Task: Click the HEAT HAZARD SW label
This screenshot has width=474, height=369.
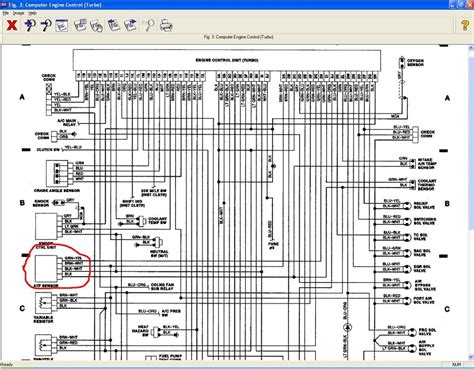Action: coord(140,331)
